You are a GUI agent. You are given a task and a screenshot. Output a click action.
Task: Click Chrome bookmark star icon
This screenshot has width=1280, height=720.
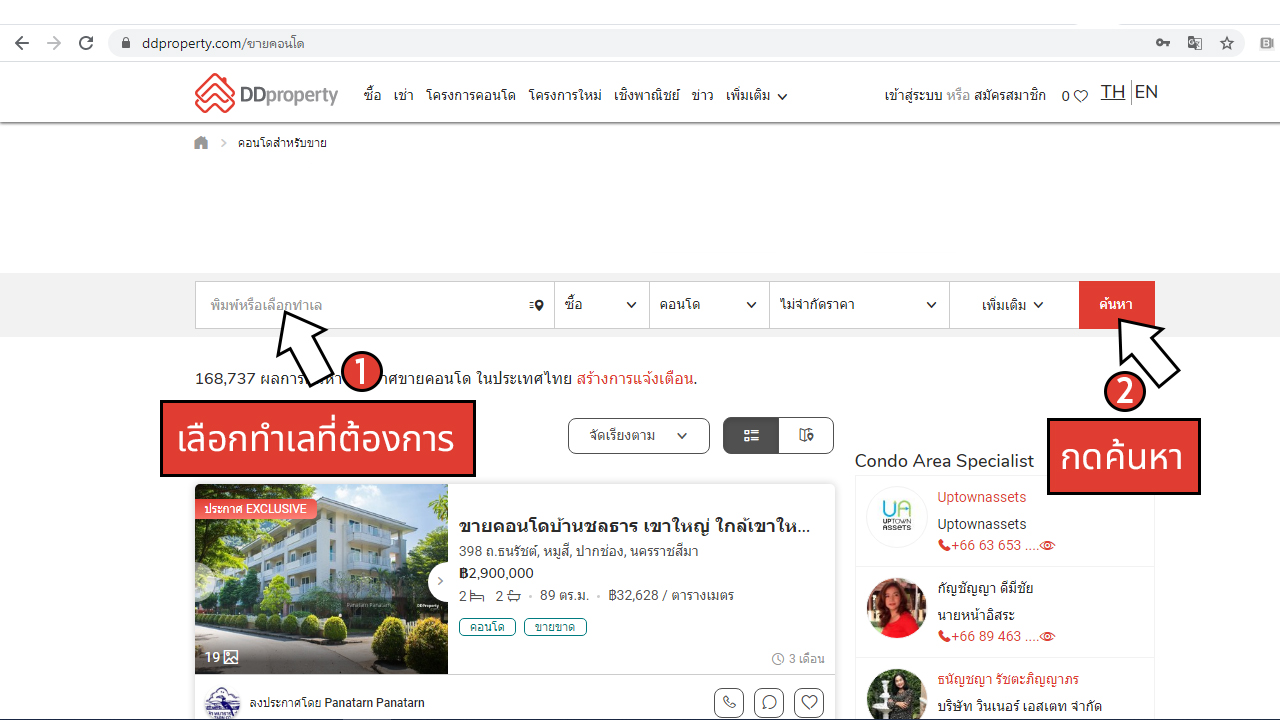pos(1227,43)
